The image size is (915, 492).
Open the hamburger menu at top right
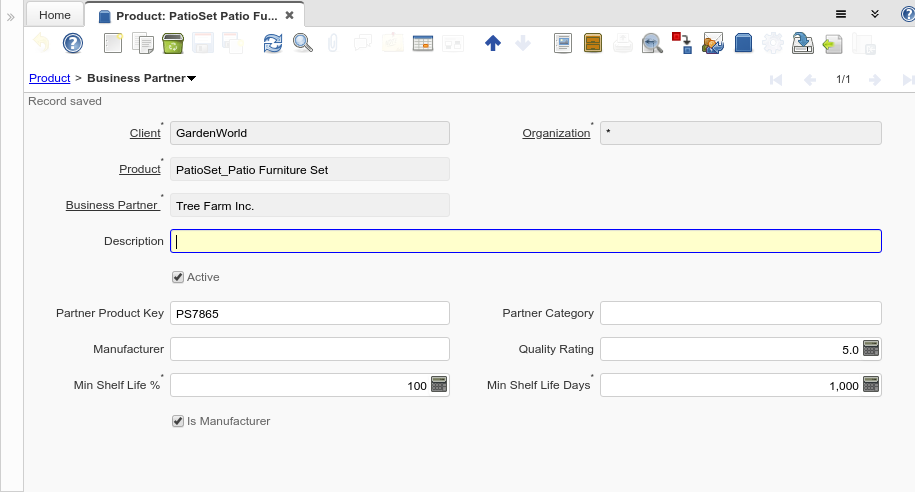(841, 14)
